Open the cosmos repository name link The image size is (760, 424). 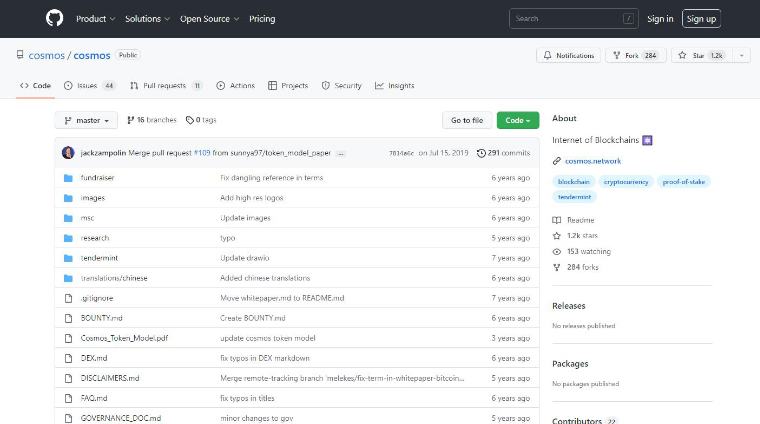tap(92, 55)
